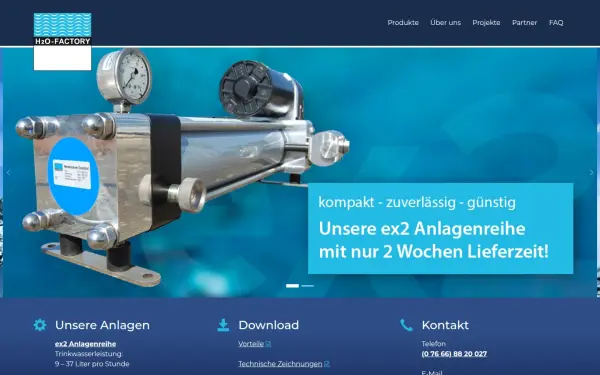Open the Partner page
Screen dimensions: 600x375
click(x=524, y=23)
